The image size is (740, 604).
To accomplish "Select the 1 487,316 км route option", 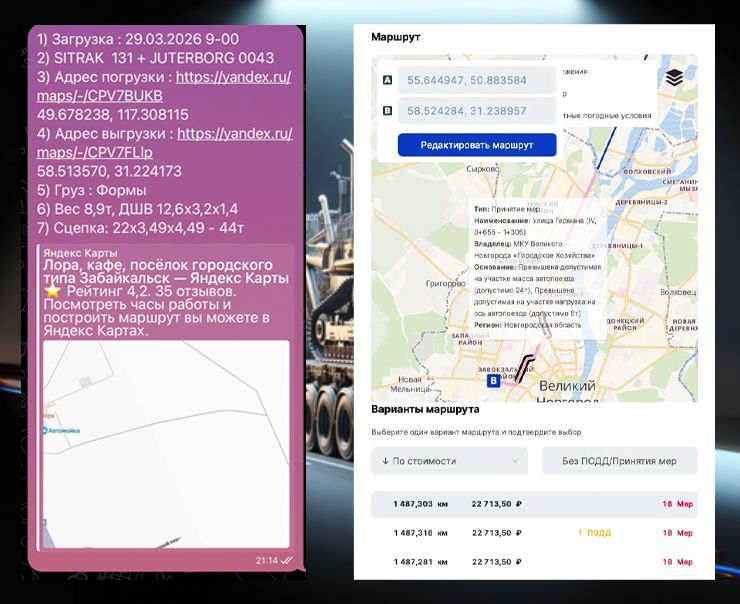I will [x=534, y=533].
